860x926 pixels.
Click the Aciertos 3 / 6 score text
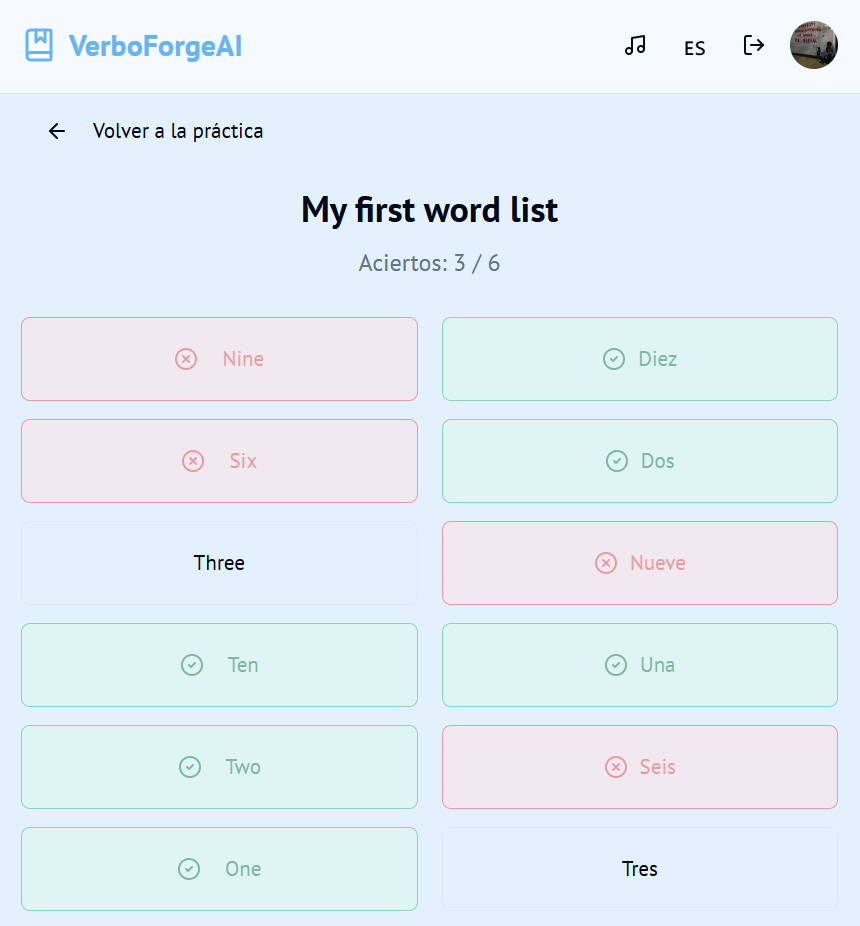(429, 263)
